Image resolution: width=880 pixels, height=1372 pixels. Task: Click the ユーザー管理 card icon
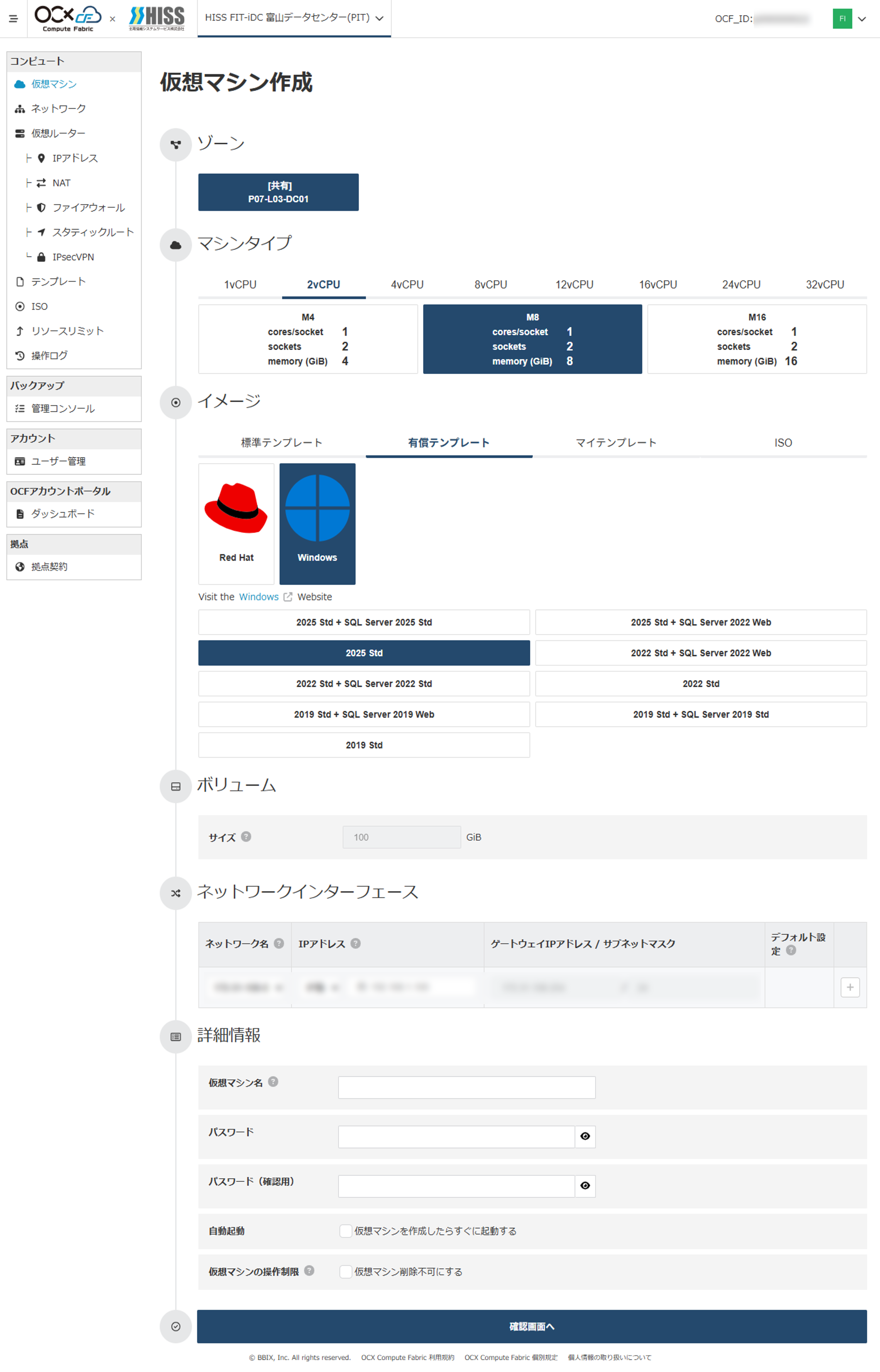click(x=20, y=461)
